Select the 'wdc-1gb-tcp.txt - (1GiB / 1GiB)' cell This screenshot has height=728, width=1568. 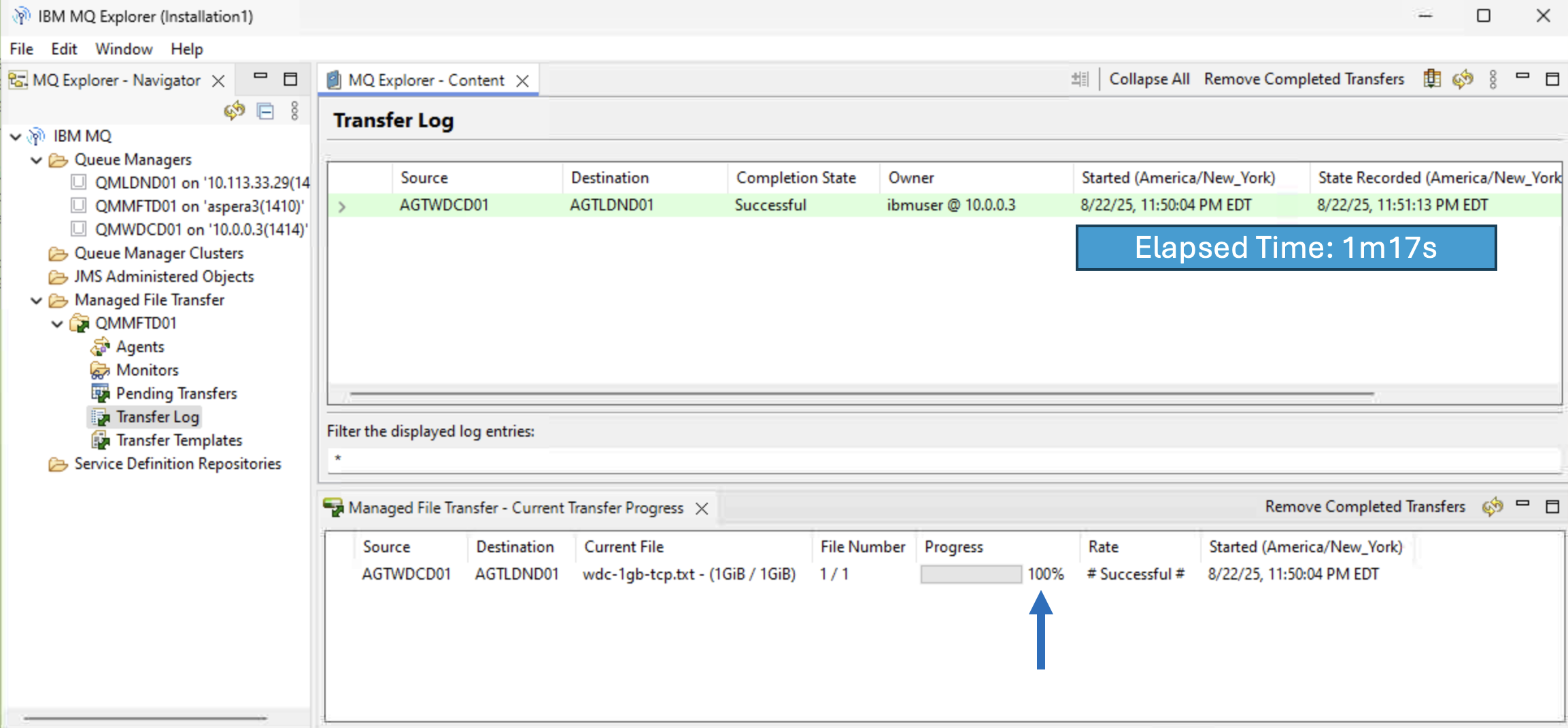tap(689, 574)
